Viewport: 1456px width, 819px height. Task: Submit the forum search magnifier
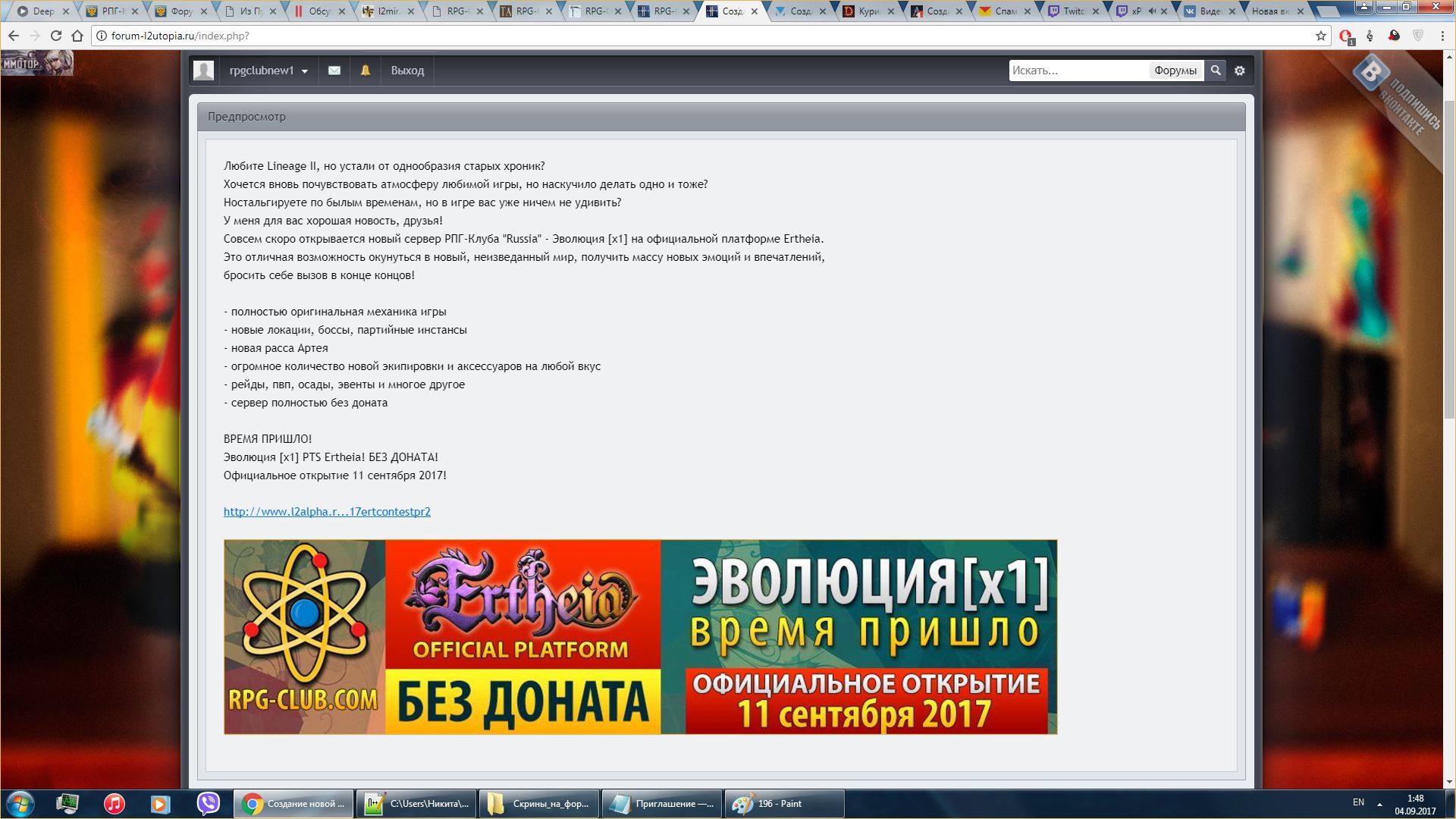[x=1216, y=71]
